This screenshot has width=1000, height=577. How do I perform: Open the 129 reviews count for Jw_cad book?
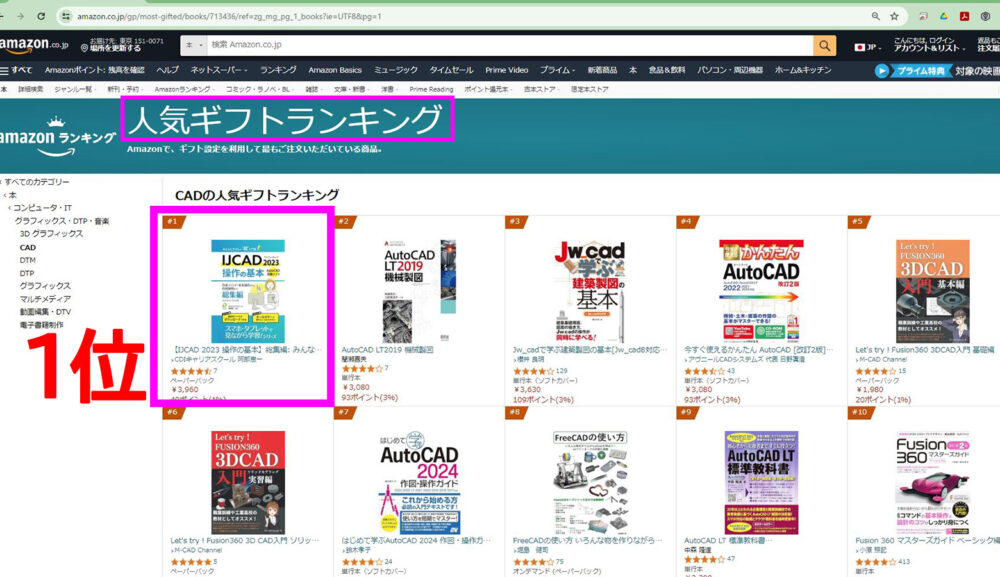point(561,371)
